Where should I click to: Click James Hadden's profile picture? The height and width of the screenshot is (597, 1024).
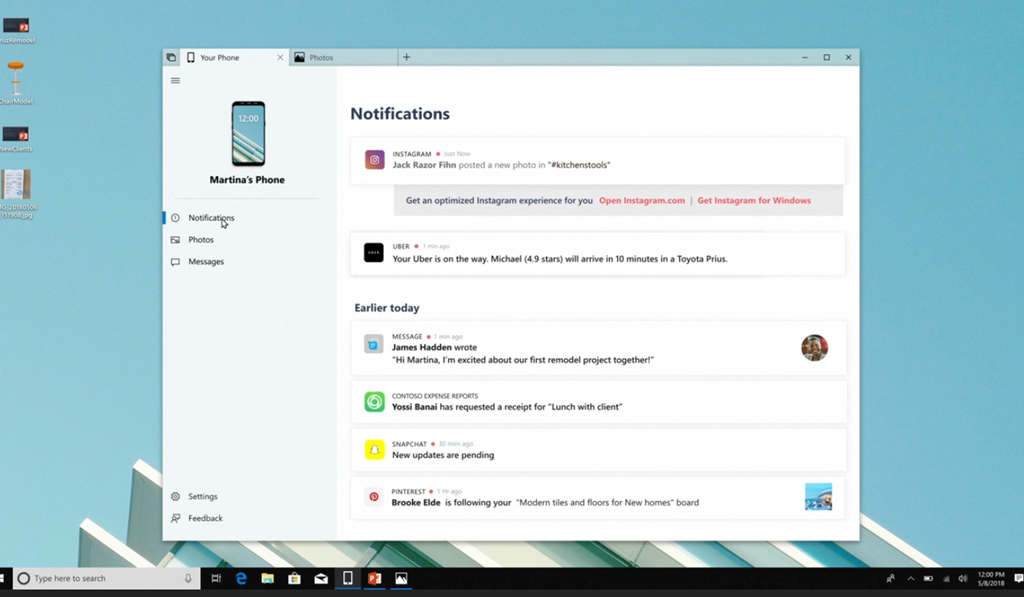coord(814,348)
